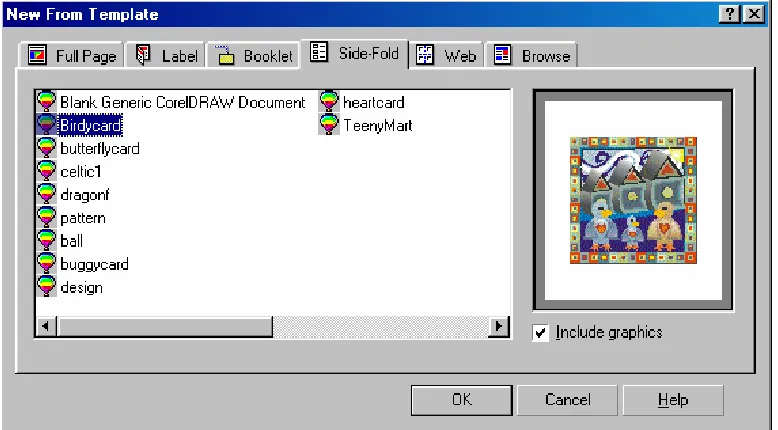Click the balloon icon beside Birdycard
The image size is (778, 430).
[47, 124]
